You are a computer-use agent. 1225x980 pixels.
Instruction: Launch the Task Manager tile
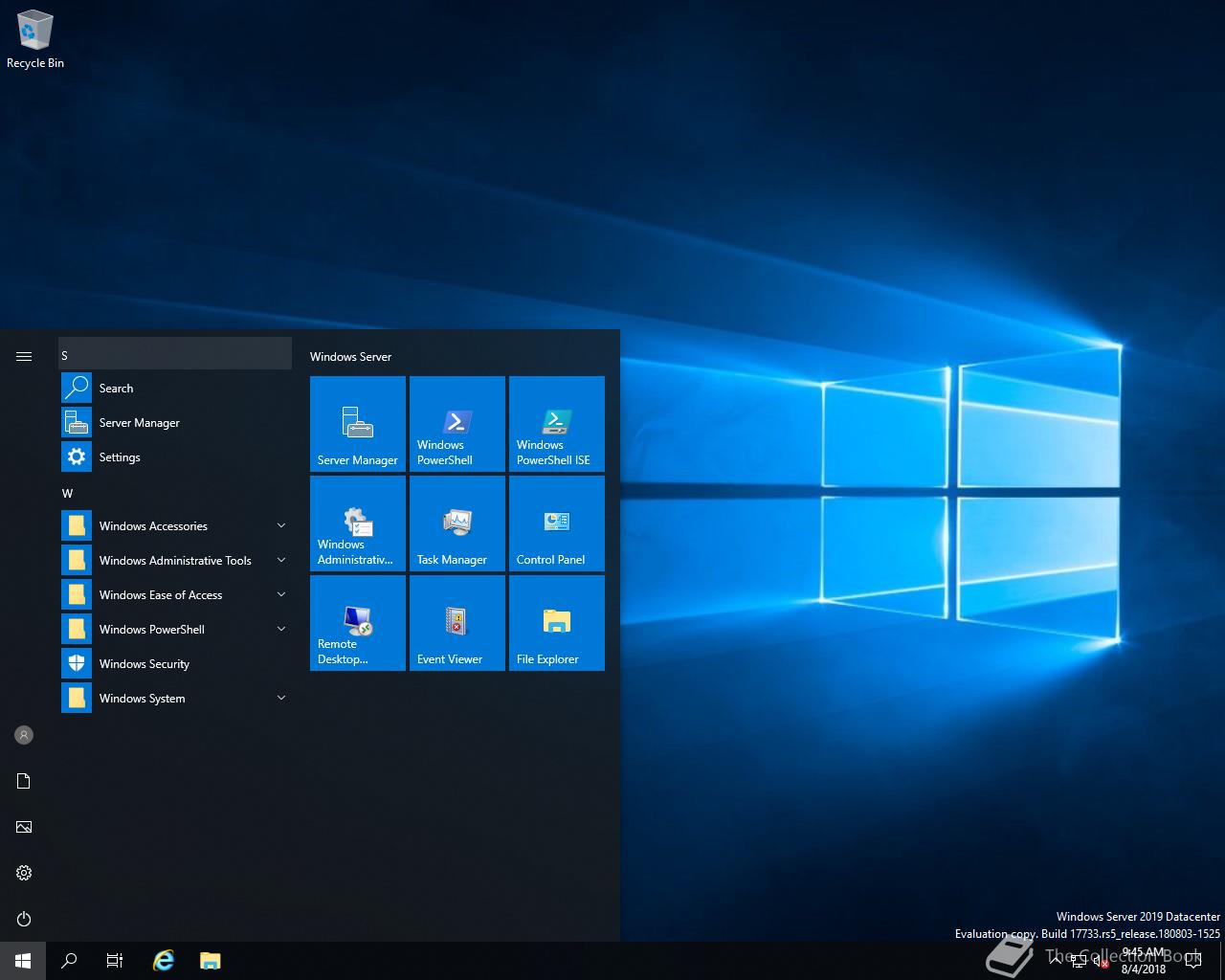pyautogui.click(x=457, y=523)
